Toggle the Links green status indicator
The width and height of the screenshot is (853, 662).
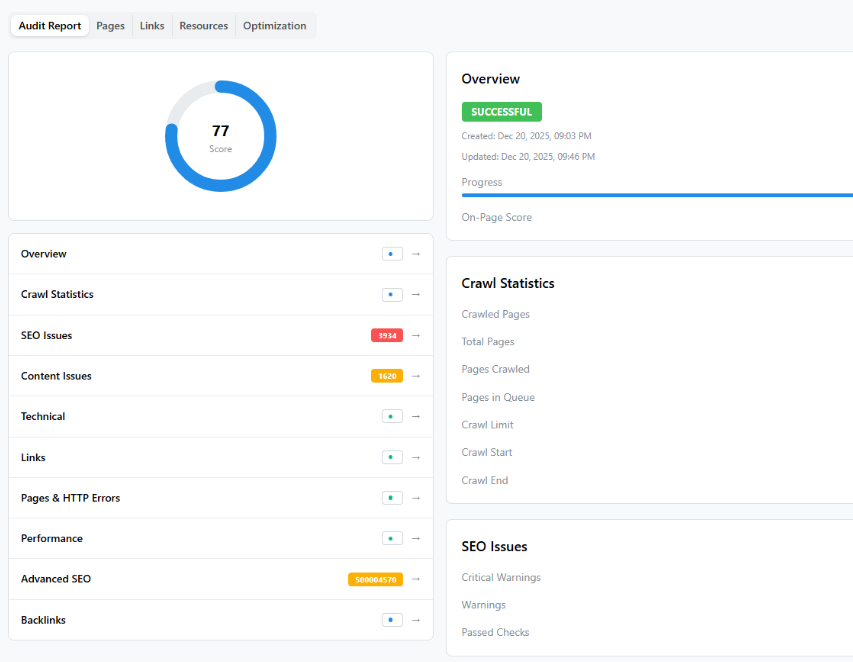point(392,457)
